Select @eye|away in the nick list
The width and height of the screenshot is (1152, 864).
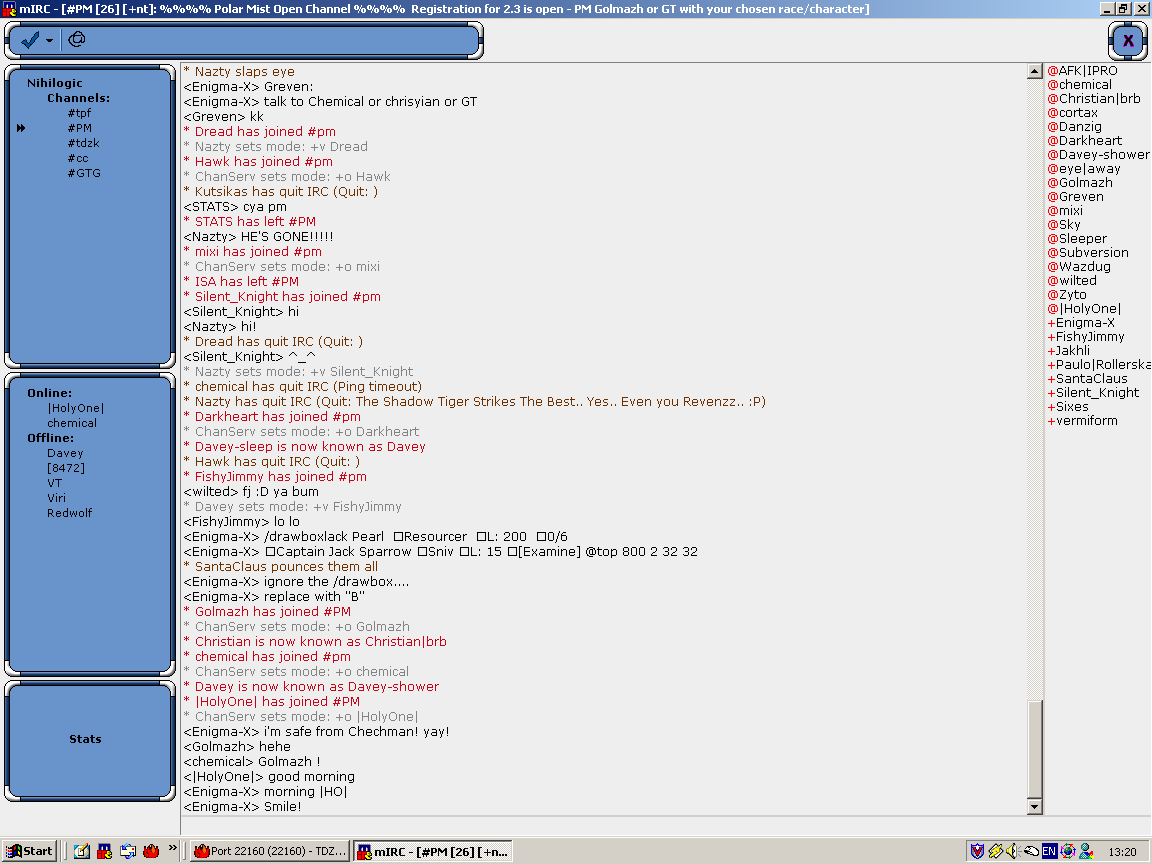coord(1084,168)
